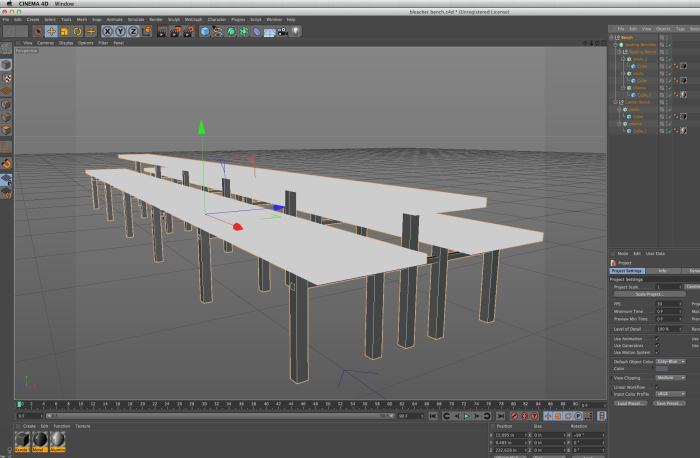Enable Texture mode in left palette
Viewport: 700px width, 458px height.
coord(6,78)
